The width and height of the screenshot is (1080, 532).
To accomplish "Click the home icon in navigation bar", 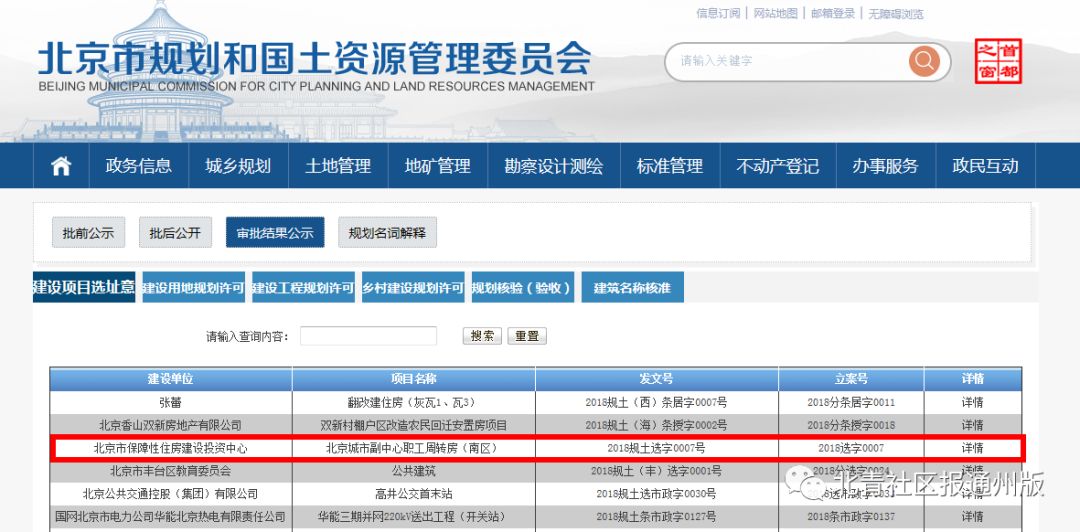I will (61, 166).
